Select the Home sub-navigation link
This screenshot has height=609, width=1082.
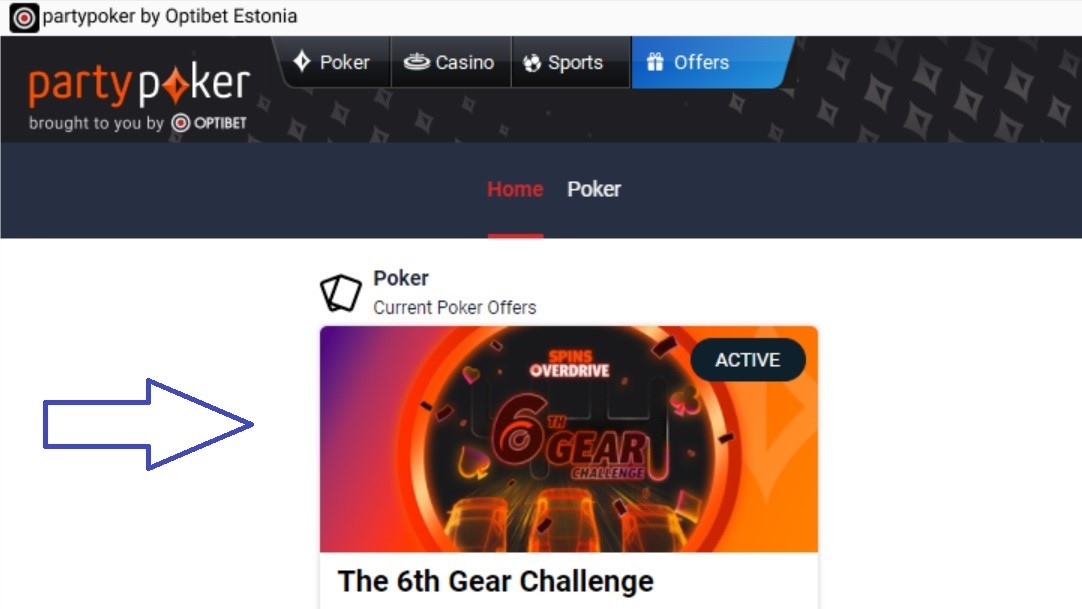pos(515,189)
